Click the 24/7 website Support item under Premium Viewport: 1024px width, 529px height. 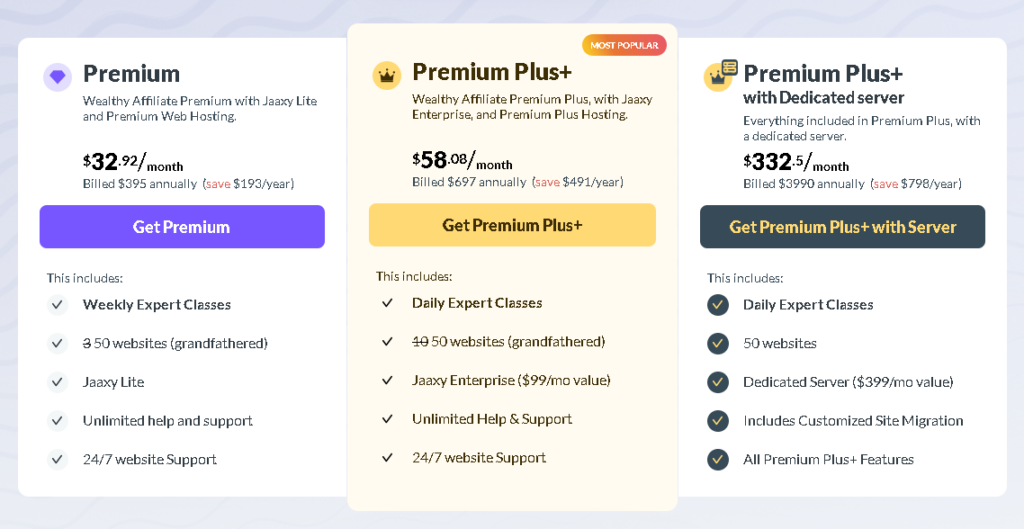point(150,459)
